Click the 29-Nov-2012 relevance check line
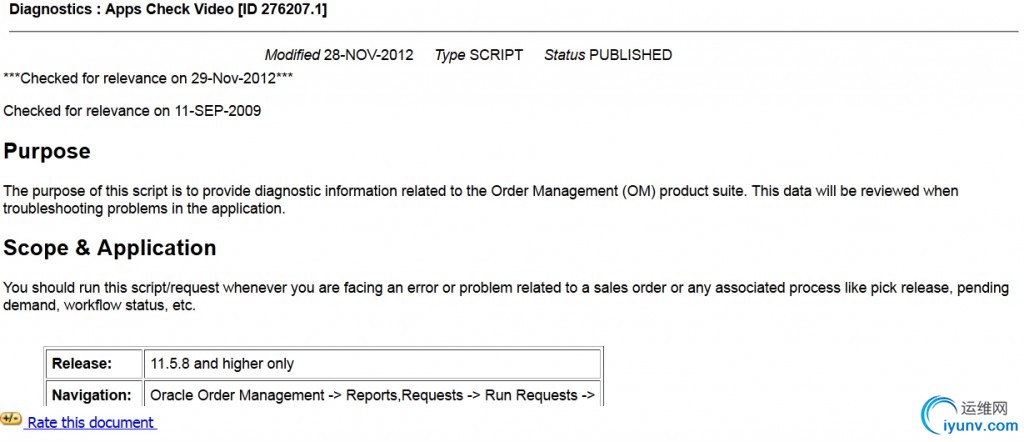This screenshot has height=442, width=1024. click(x=148, y=78)
